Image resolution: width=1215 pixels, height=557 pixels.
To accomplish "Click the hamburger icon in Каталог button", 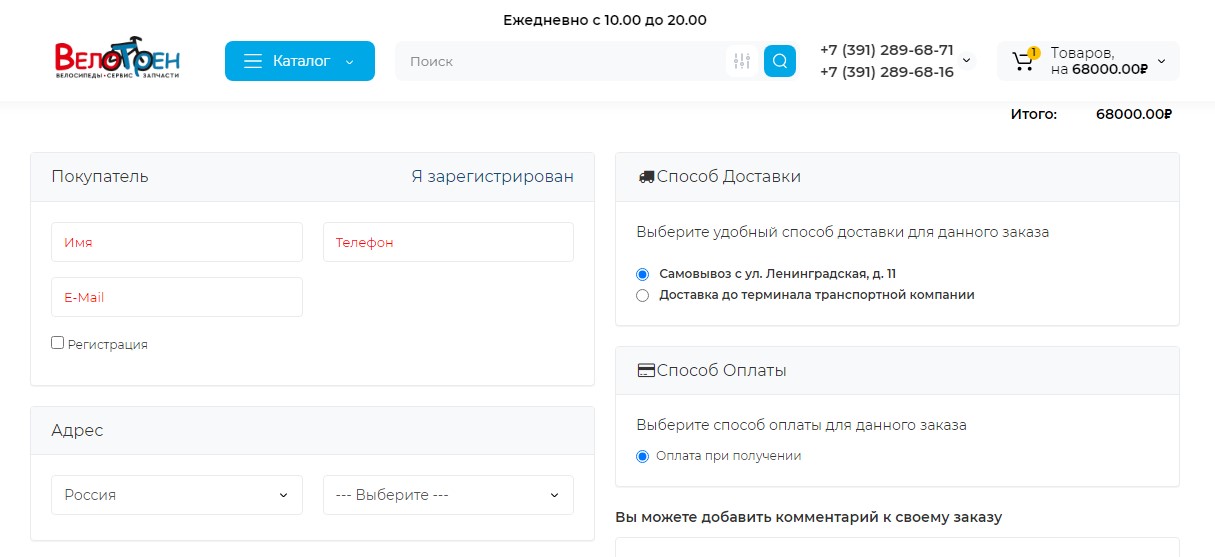I will pos(253,61).
